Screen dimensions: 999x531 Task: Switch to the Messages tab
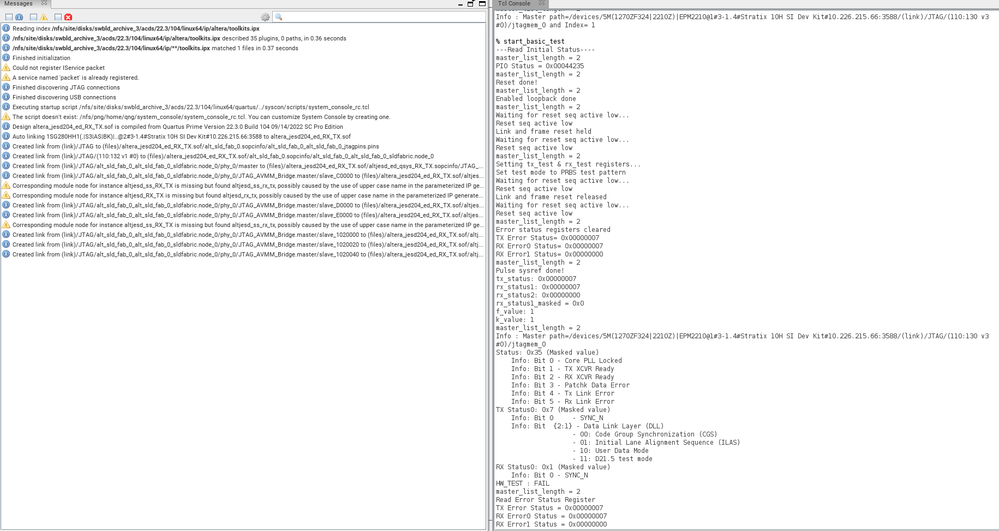[18, 3]
